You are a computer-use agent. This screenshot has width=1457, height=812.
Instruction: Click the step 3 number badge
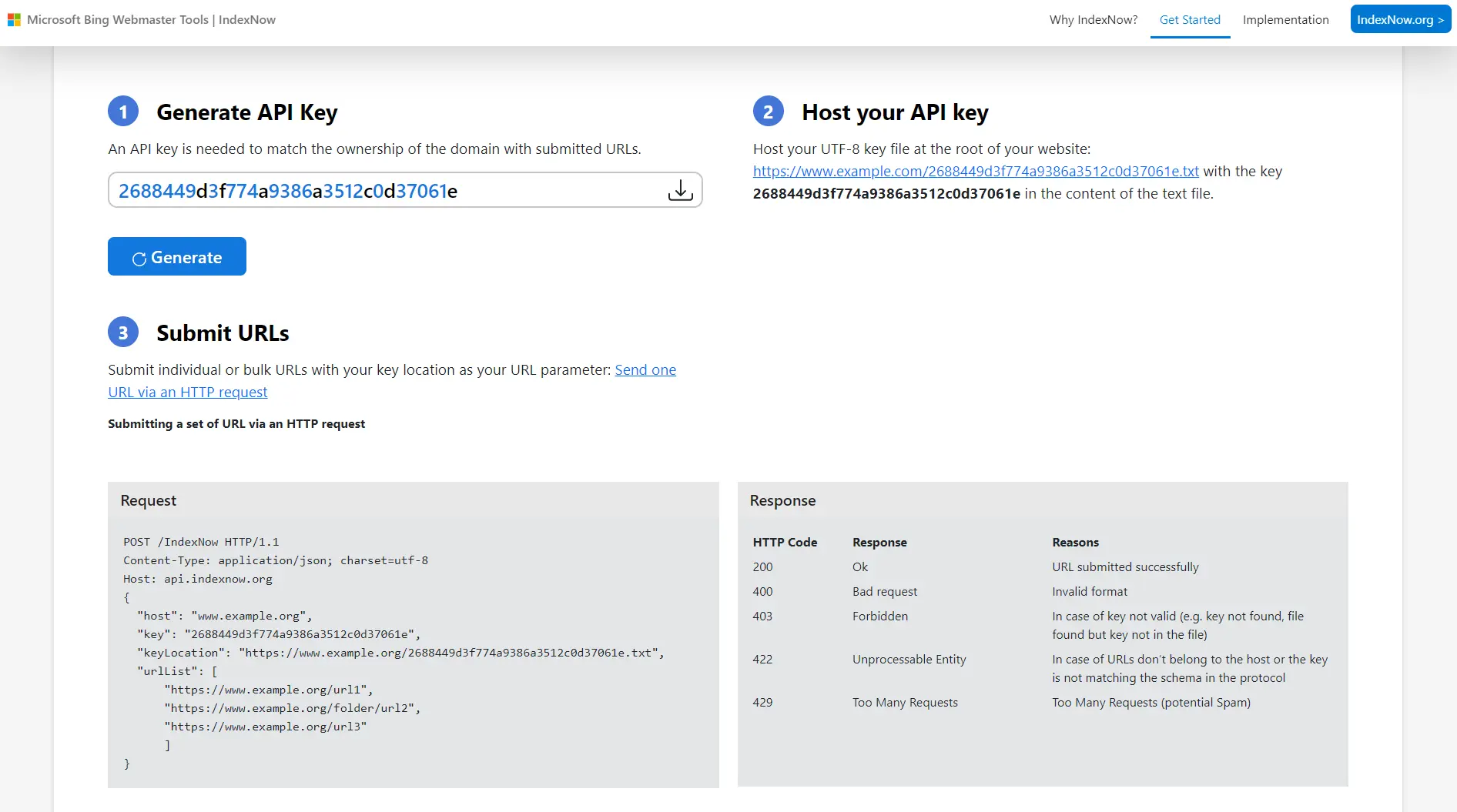[123, 332]
